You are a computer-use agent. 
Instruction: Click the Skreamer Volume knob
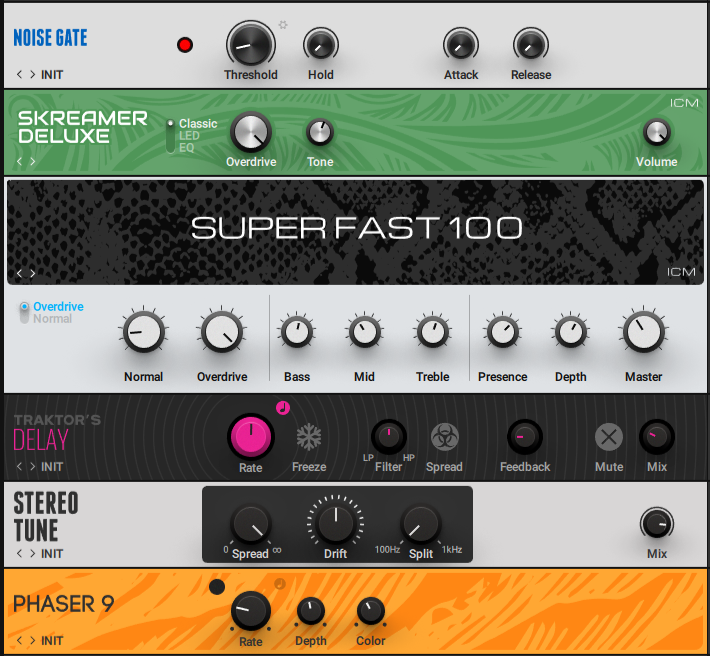pyautogui.click(x=657, y=132)
